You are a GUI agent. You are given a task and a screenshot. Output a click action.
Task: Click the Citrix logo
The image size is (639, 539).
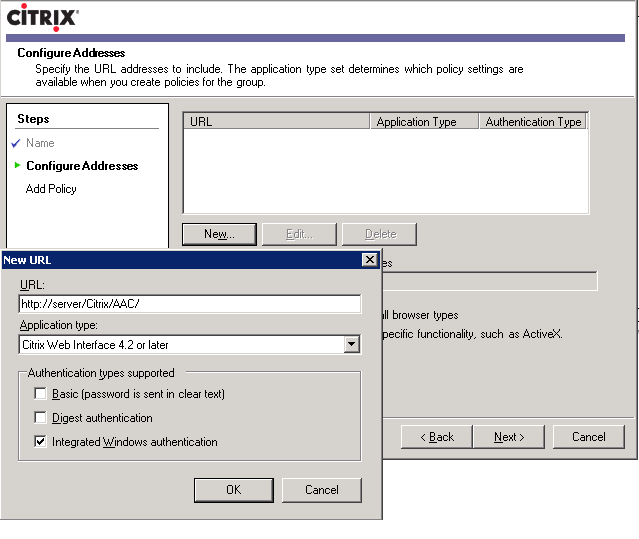(x=42, y=18)
